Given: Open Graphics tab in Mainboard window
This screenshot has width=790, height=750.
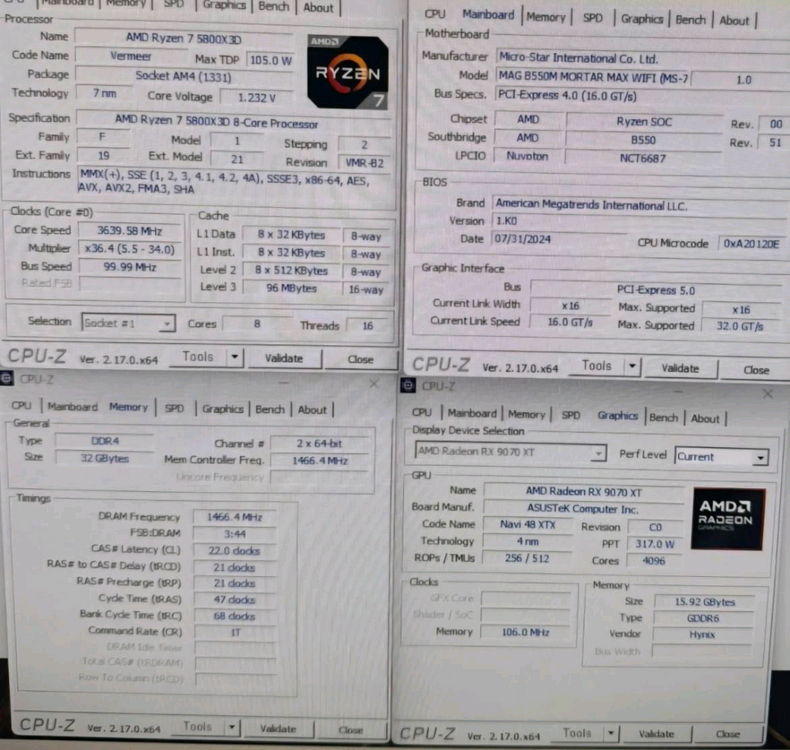Looking at the screenshot, I should [641, 19].
